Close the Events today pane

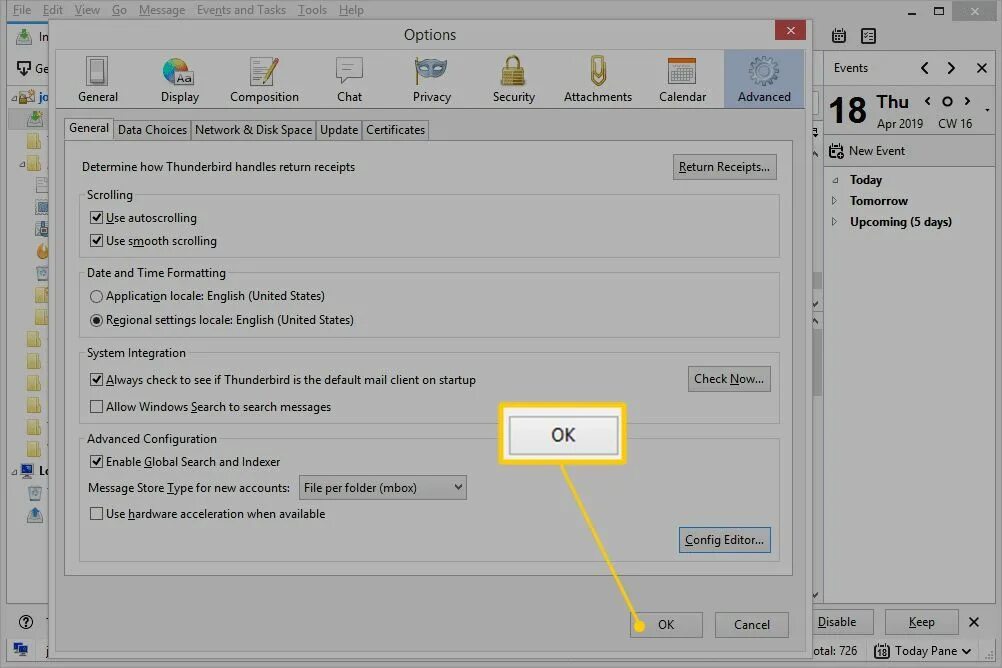(982, 68)
